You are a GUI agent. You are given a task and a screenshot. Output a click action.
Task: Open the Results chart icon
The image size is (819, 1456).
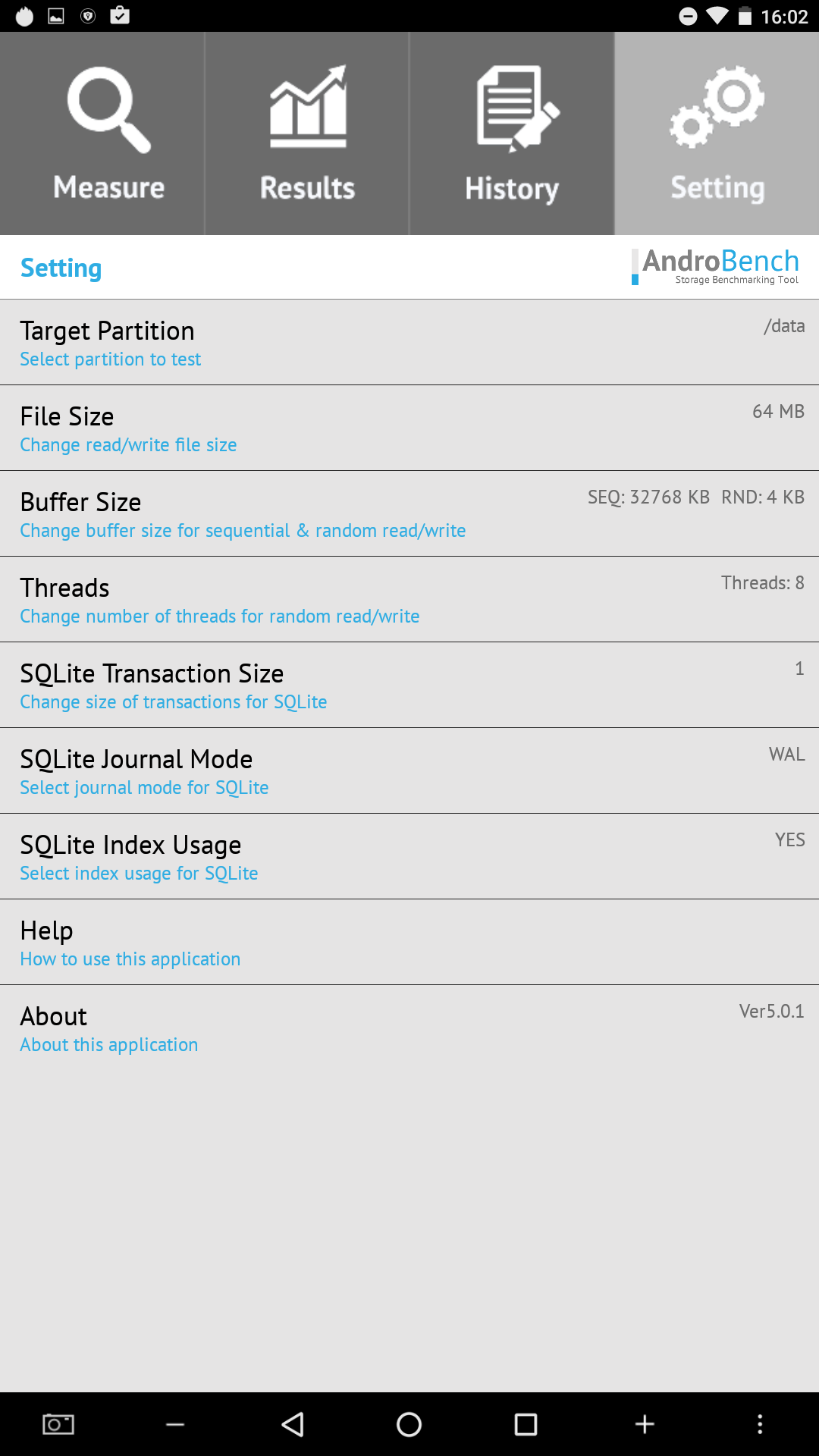pyautogui.click(x=308, y=108)
